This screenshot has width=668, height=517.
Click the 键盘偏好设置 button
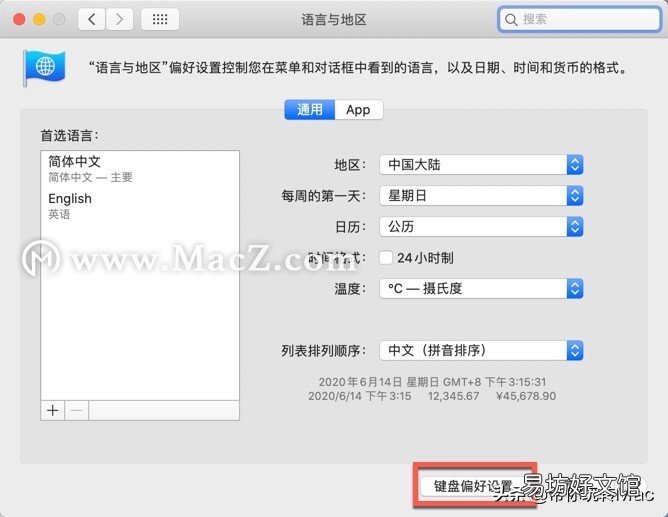tap(474, 486)
